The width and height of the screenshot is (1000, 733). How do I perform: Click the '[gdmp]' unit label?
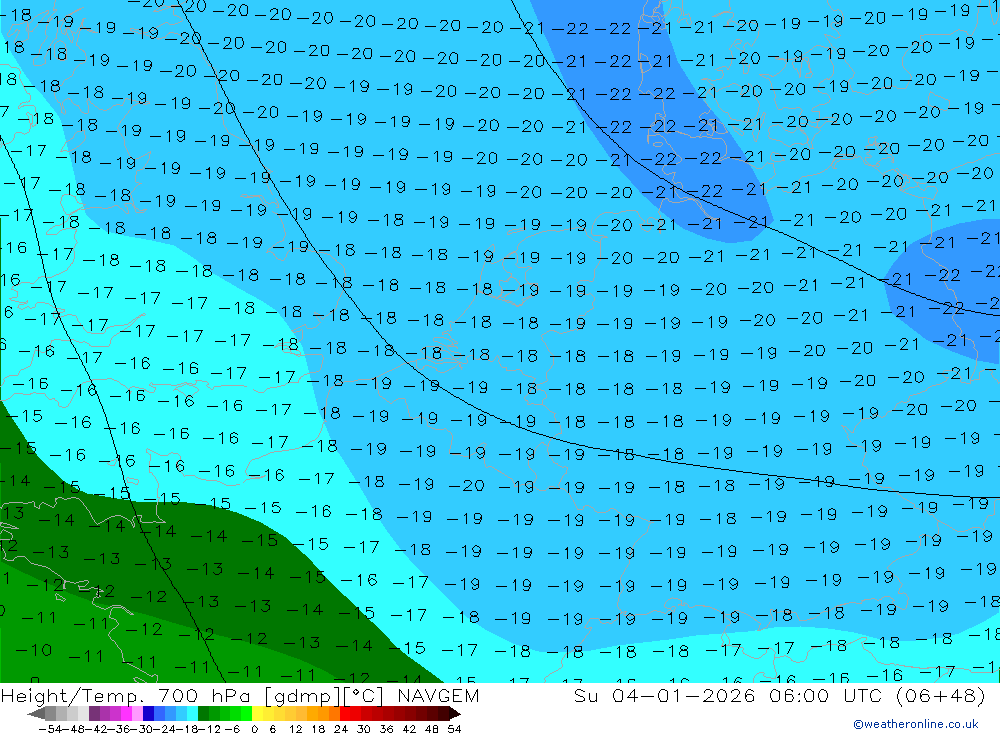[x=303, y=696]
